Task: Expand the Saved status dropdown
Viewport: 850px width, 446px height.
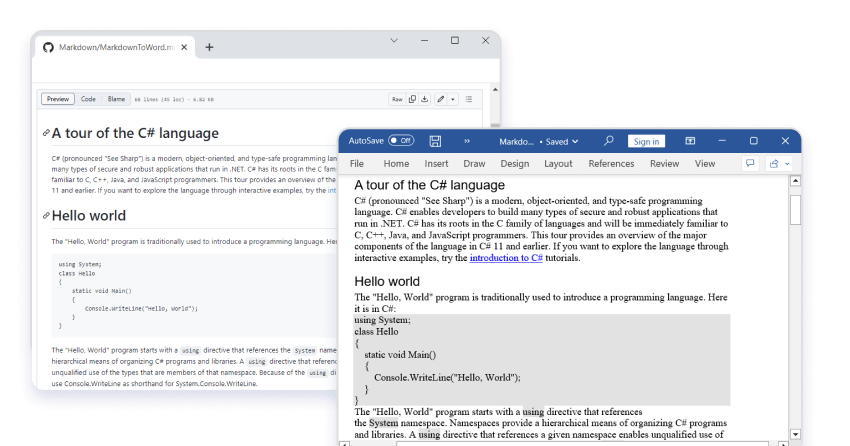Action: [x=575, y=141]
